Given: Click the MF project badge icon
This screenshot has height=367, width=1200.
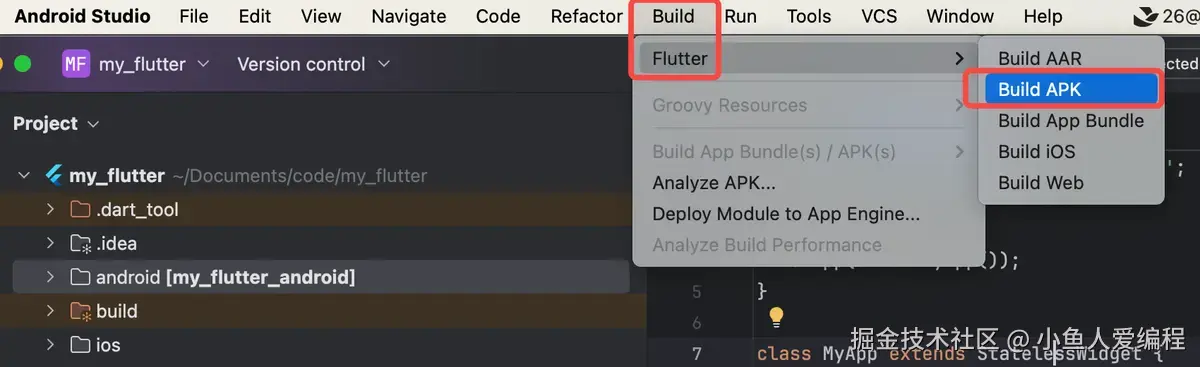Looking at the screenshot, I should click(76, 64).
